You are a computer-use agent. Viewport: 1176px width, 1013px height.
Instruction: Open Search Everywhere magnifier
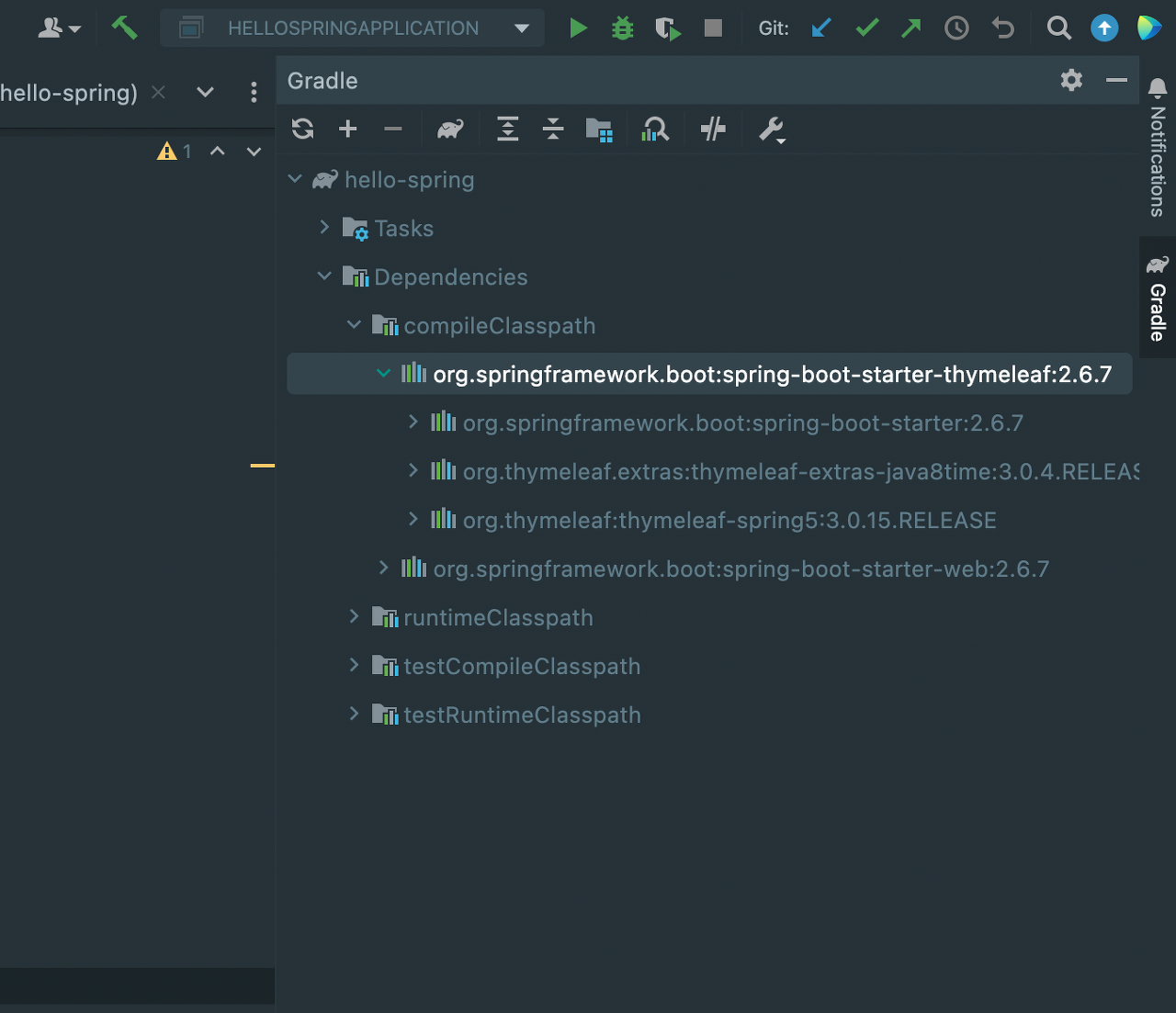[x=1059, y=28]
